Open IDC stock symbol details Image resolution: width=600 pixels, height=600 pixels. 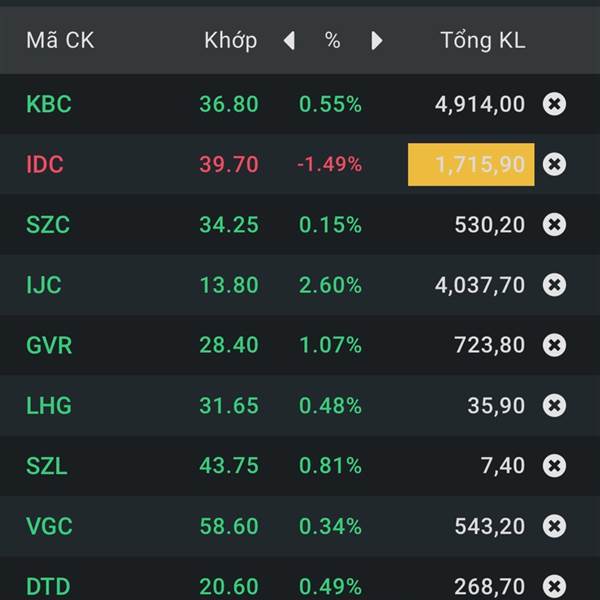pyautogui.click(x=45, y=164)
